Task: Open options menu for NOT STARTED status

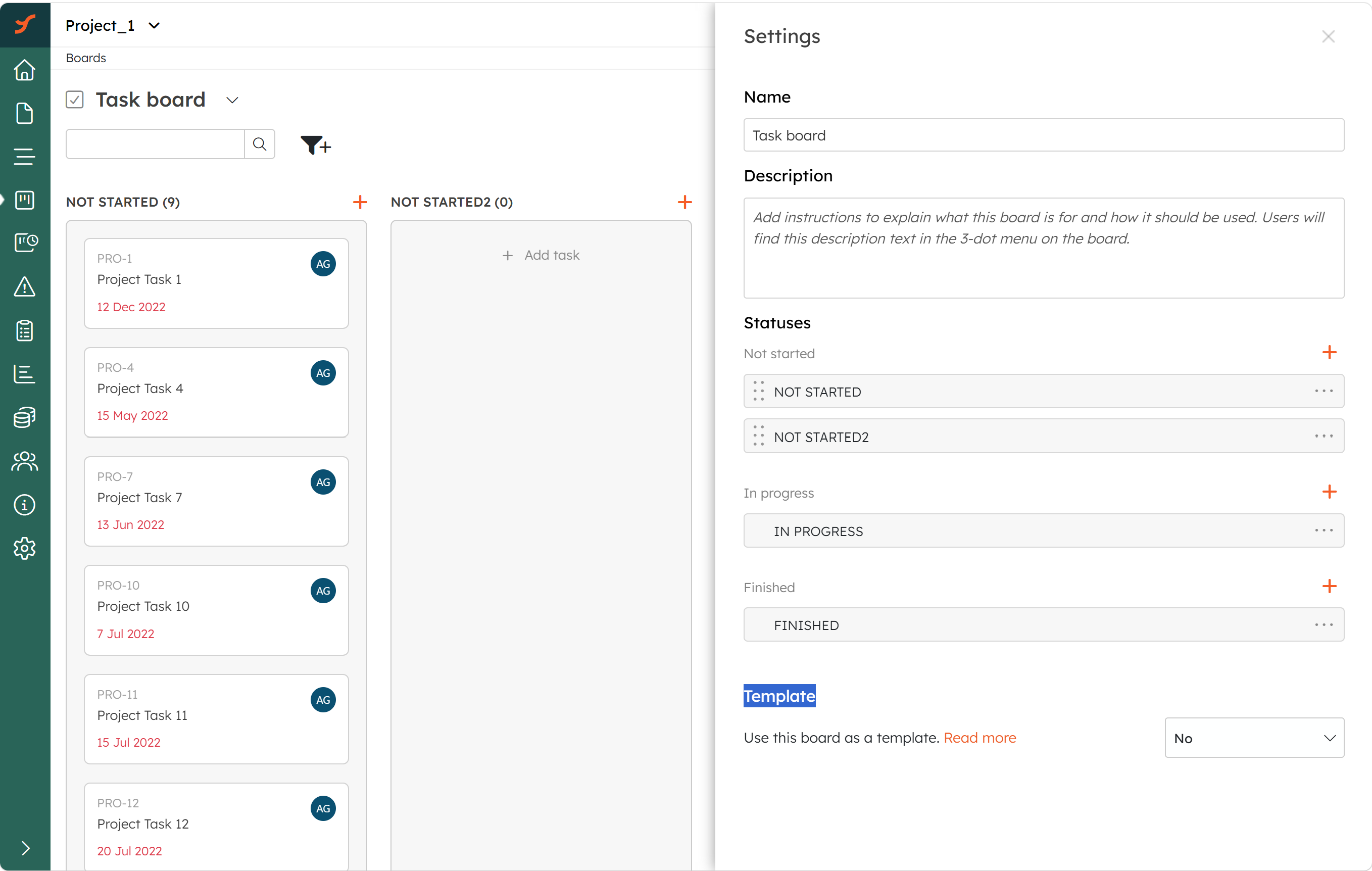Action: [x=1324, y=392]
